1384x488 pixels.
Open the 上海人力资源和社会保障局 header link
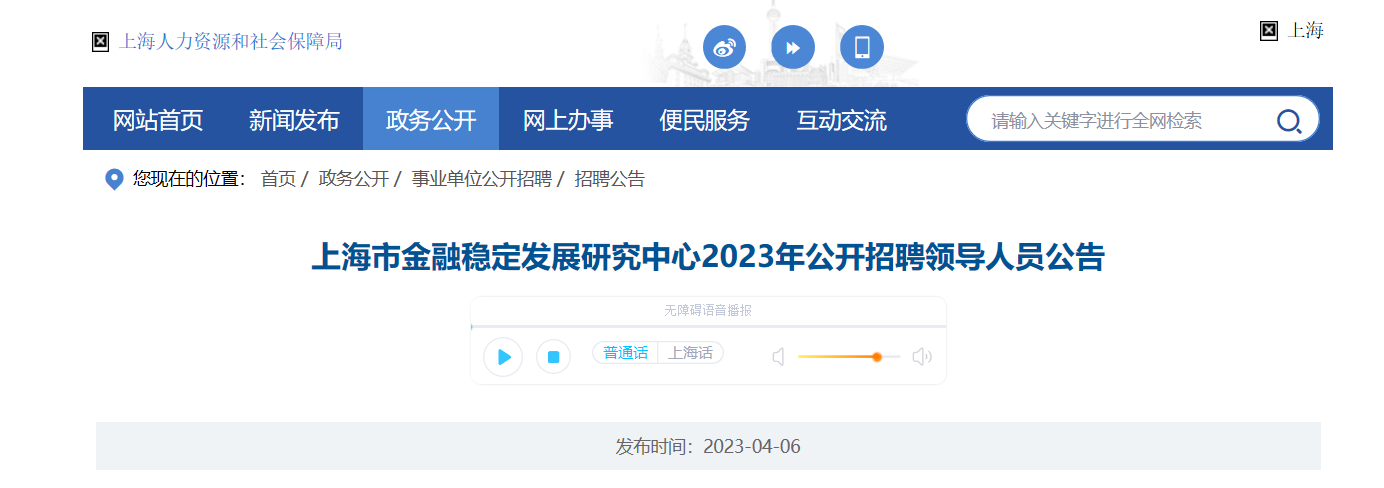pyautogui.click(x=231, y=42)
